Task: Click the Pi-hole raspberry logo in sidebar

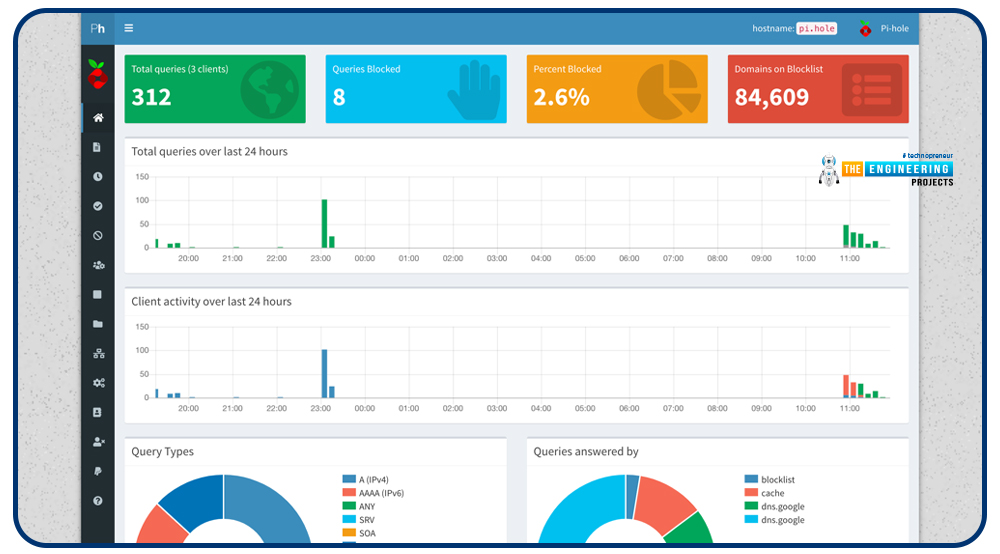Action: click(97, 74)
